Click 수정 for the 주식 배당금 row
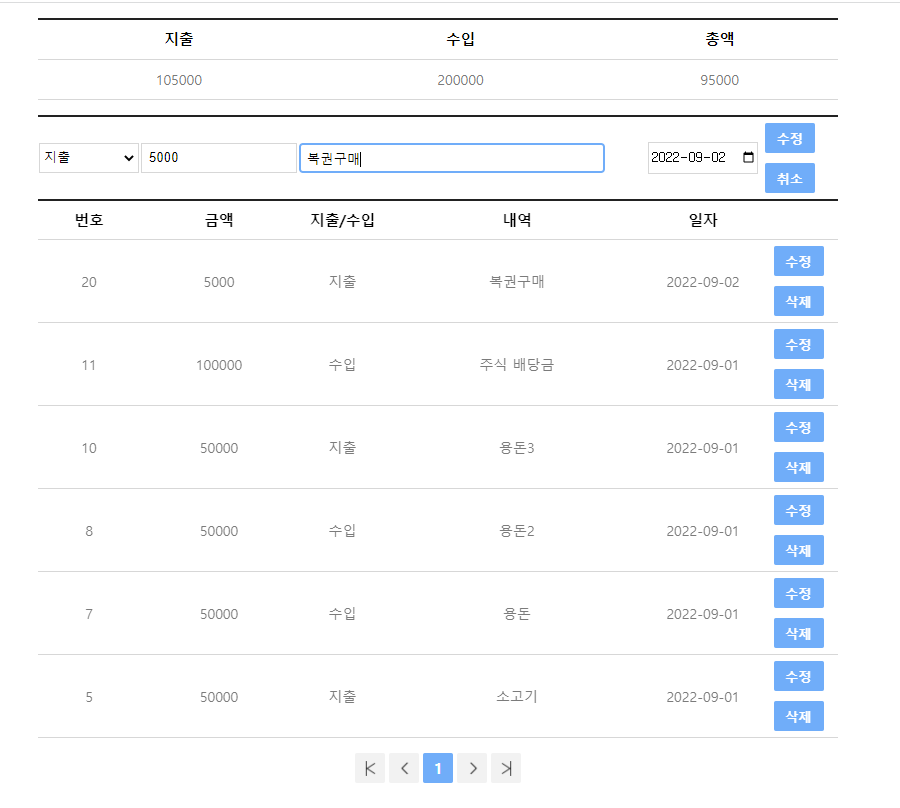This screenshot has width=900, height=808. coord(798,344)
